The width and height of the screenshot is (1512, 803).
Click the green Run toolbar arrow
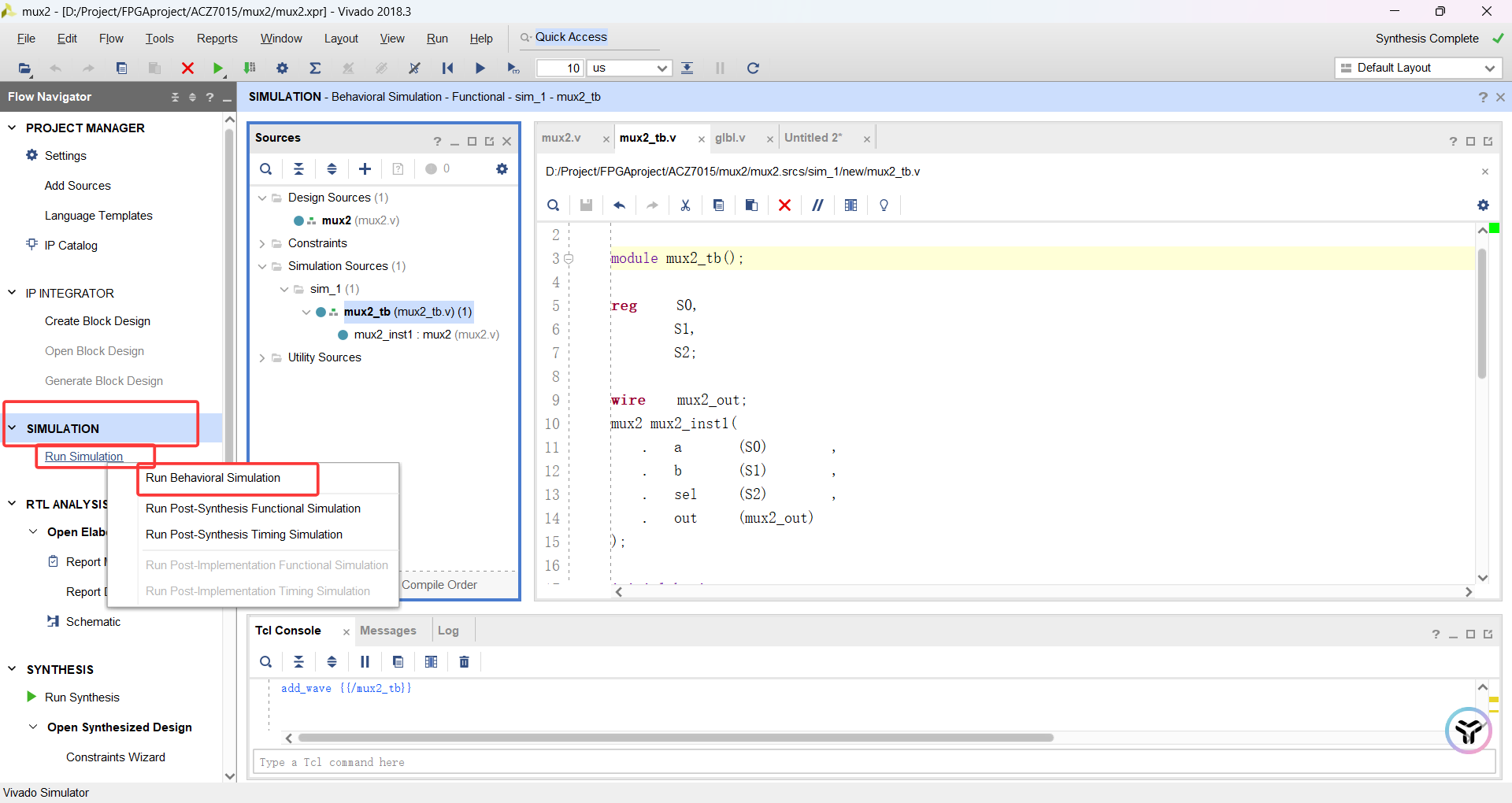pyautogui.click(x=218, y=68)
